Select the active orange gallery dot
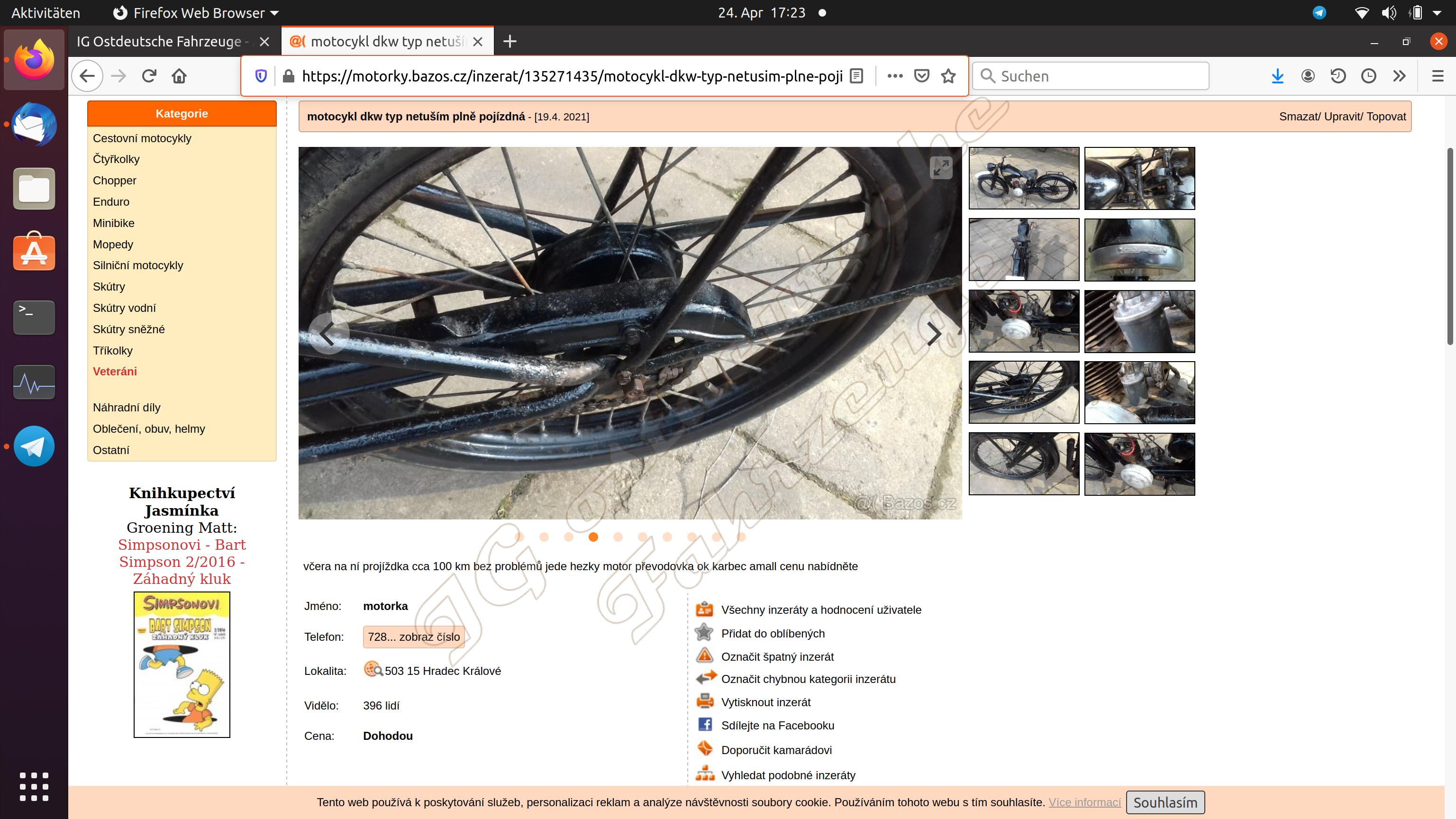 point(593,537)
